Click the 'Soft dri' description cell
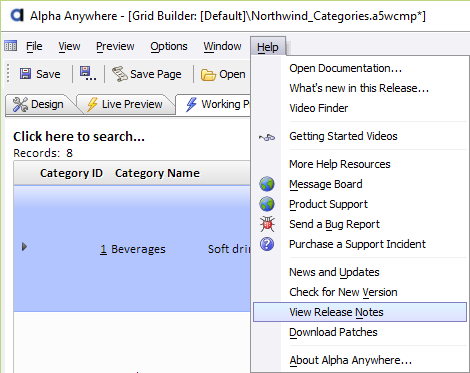Image resolution: width=470 pixels, height=373 pixels. click(229, 249)
